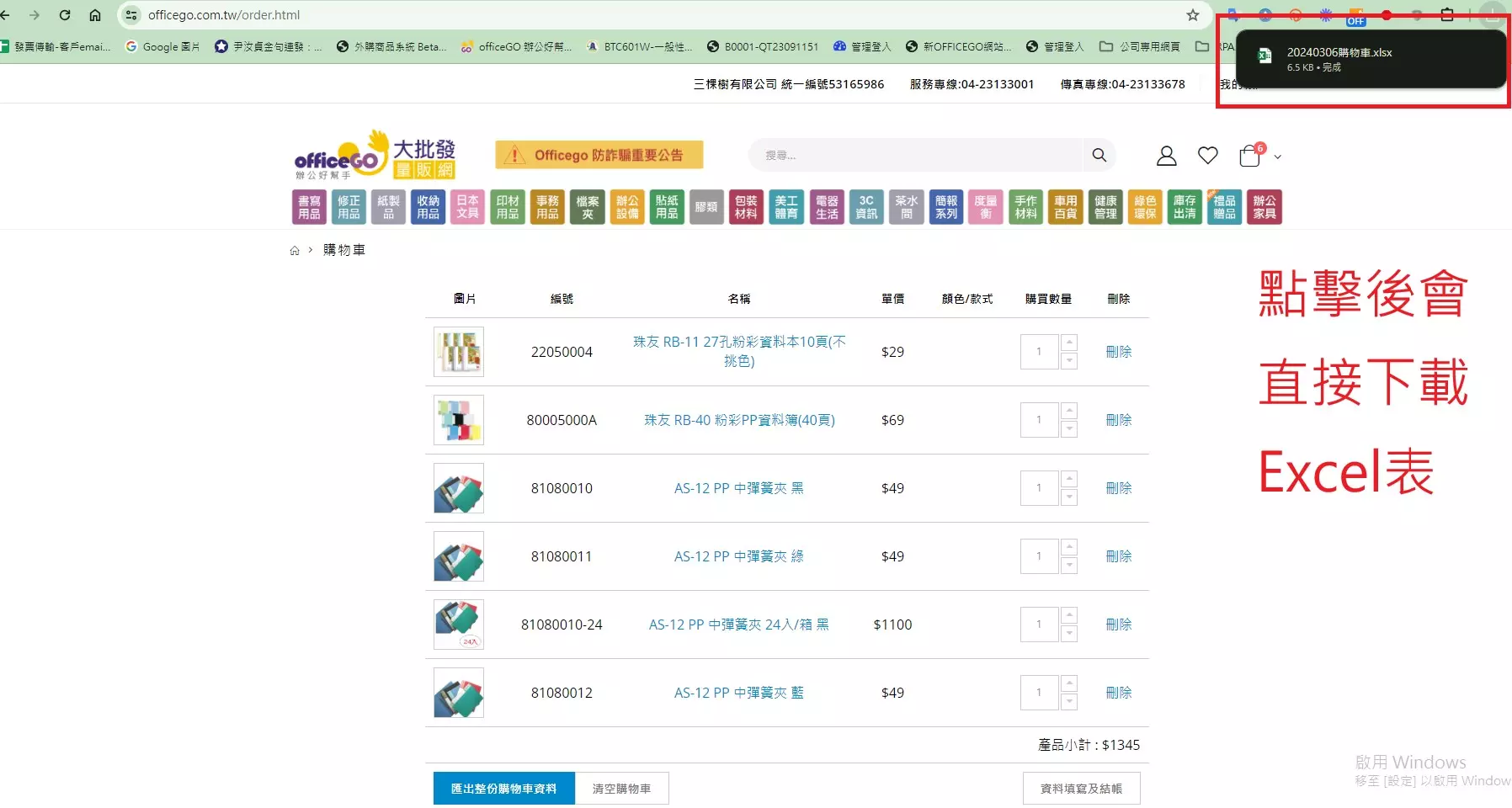Open downloaded 20240306購物車.xlsx file

pyautogui.click(x=1371, y=59)
